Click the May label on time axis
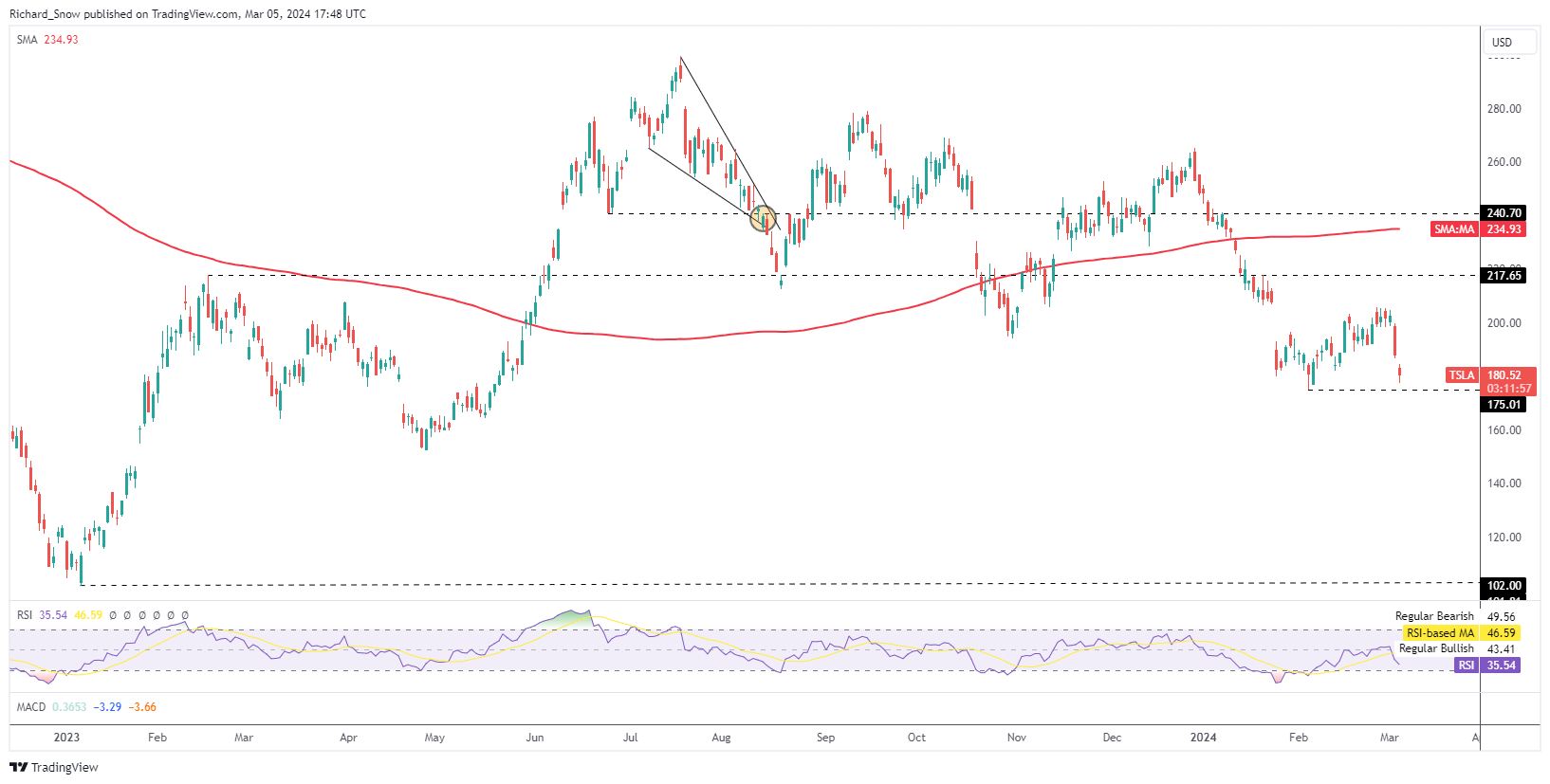The image size is (1550, 784). point(434,738)
